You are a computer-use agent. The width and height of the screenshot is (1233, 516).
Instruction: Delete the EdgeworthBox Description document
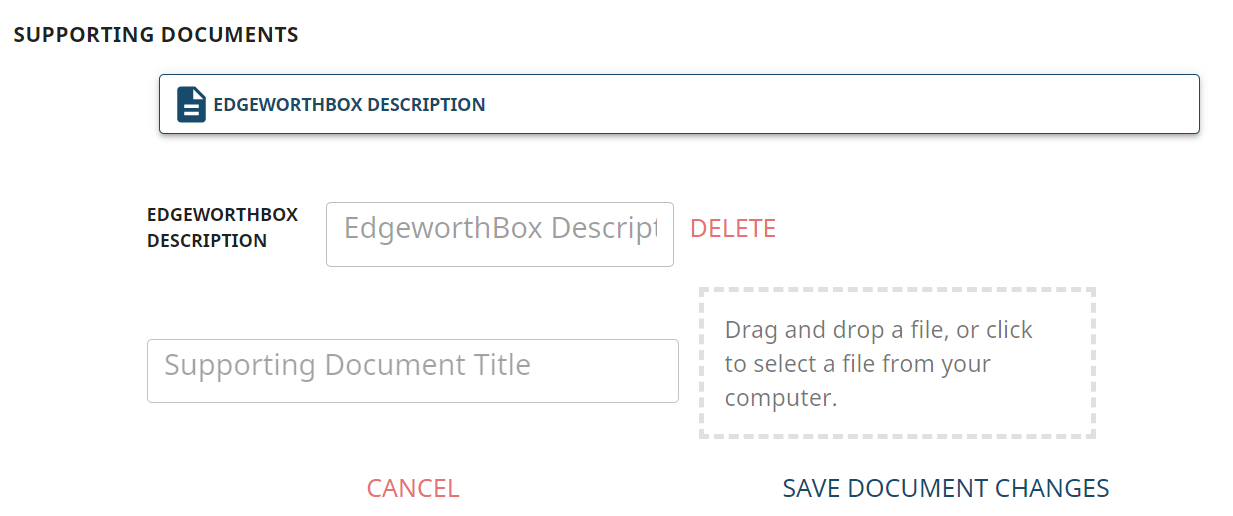click(x=733, y=229)
